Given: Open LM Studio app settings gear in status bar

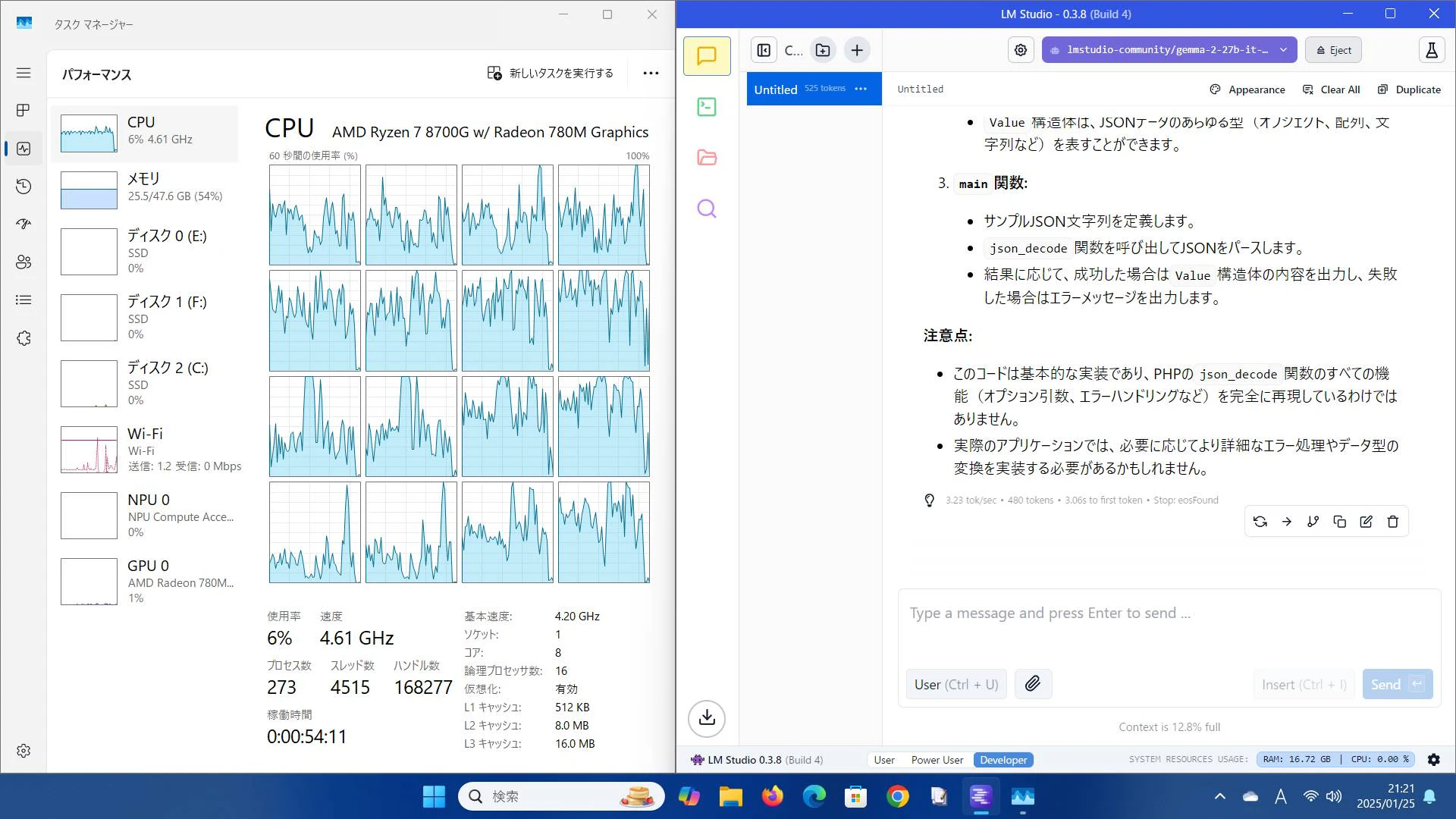Looking at the screenshot, I should click(1434, 760).
